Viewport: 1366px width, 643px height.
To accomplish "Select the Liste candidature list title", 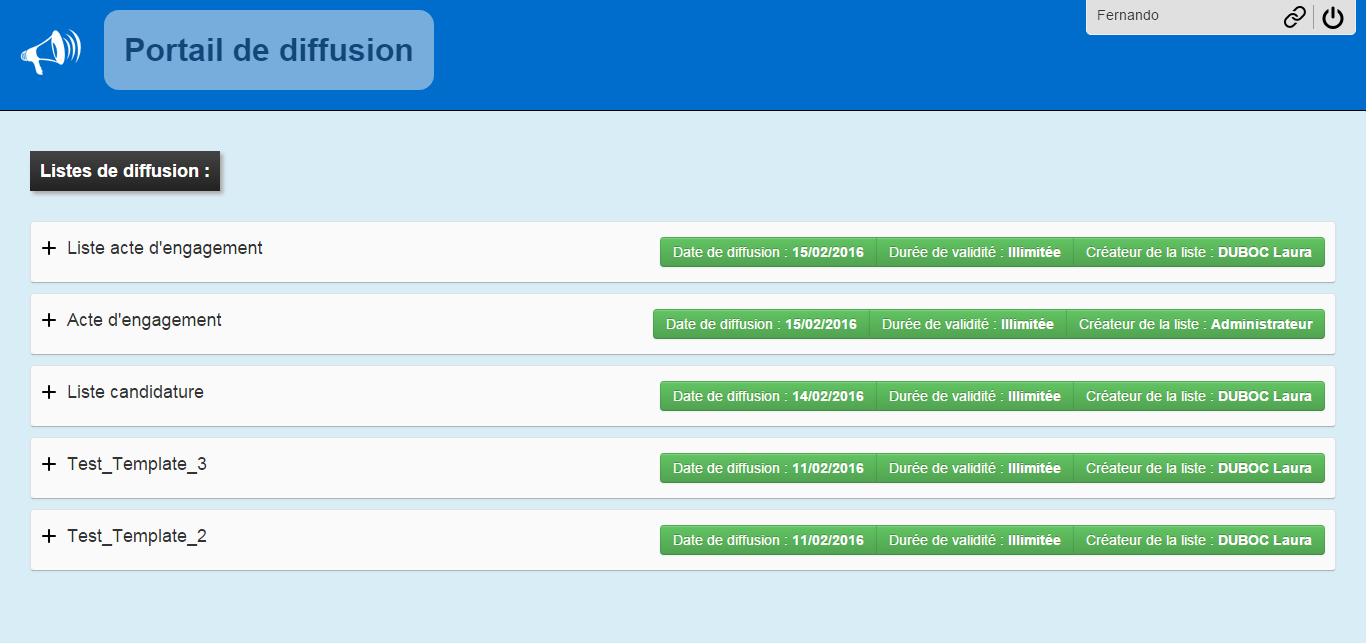I will [135, 392].
